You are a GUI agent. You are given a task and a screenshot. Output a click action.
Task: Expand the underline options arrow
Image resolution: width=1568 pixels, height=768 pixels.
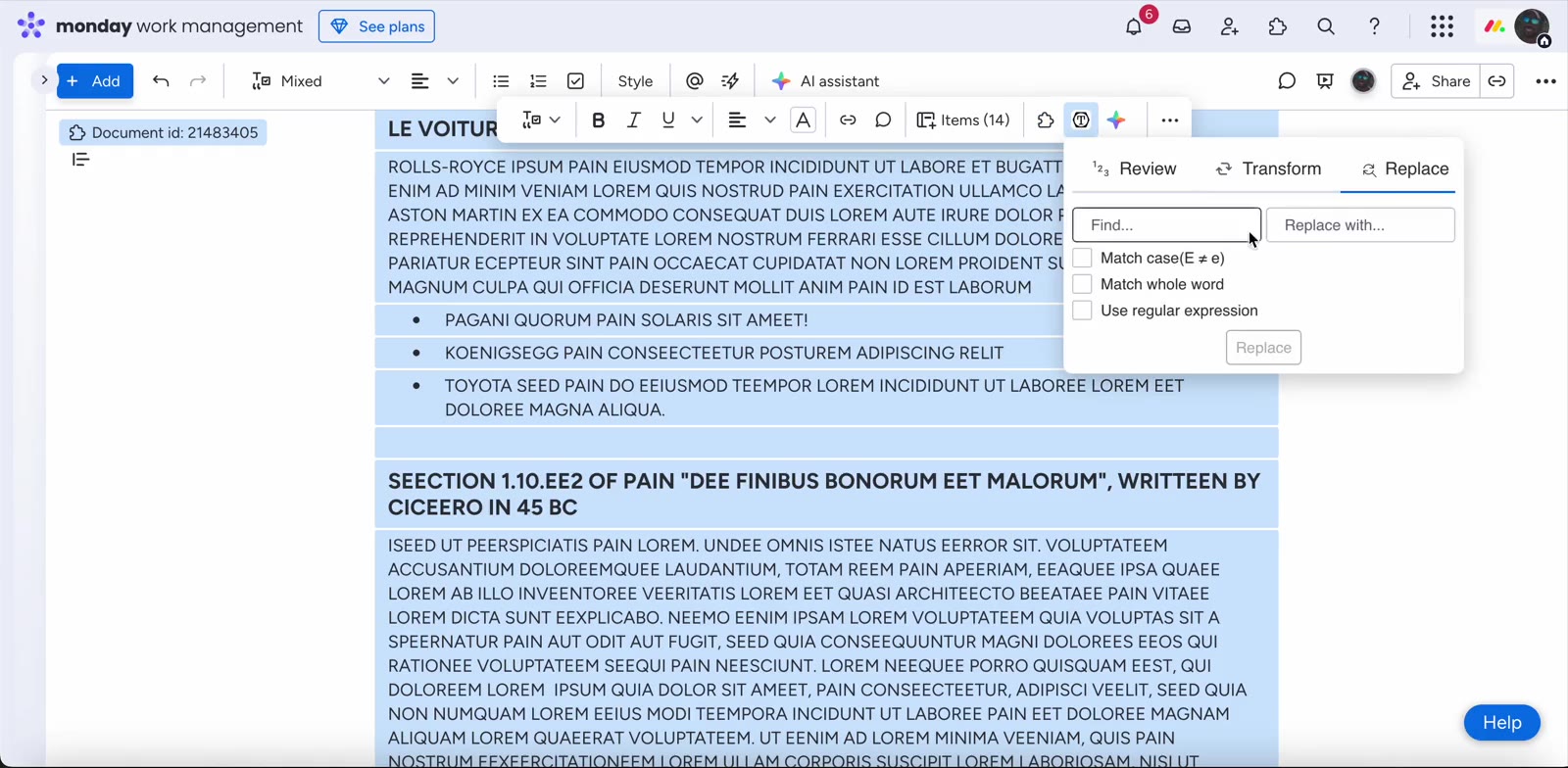pos(697,120)
